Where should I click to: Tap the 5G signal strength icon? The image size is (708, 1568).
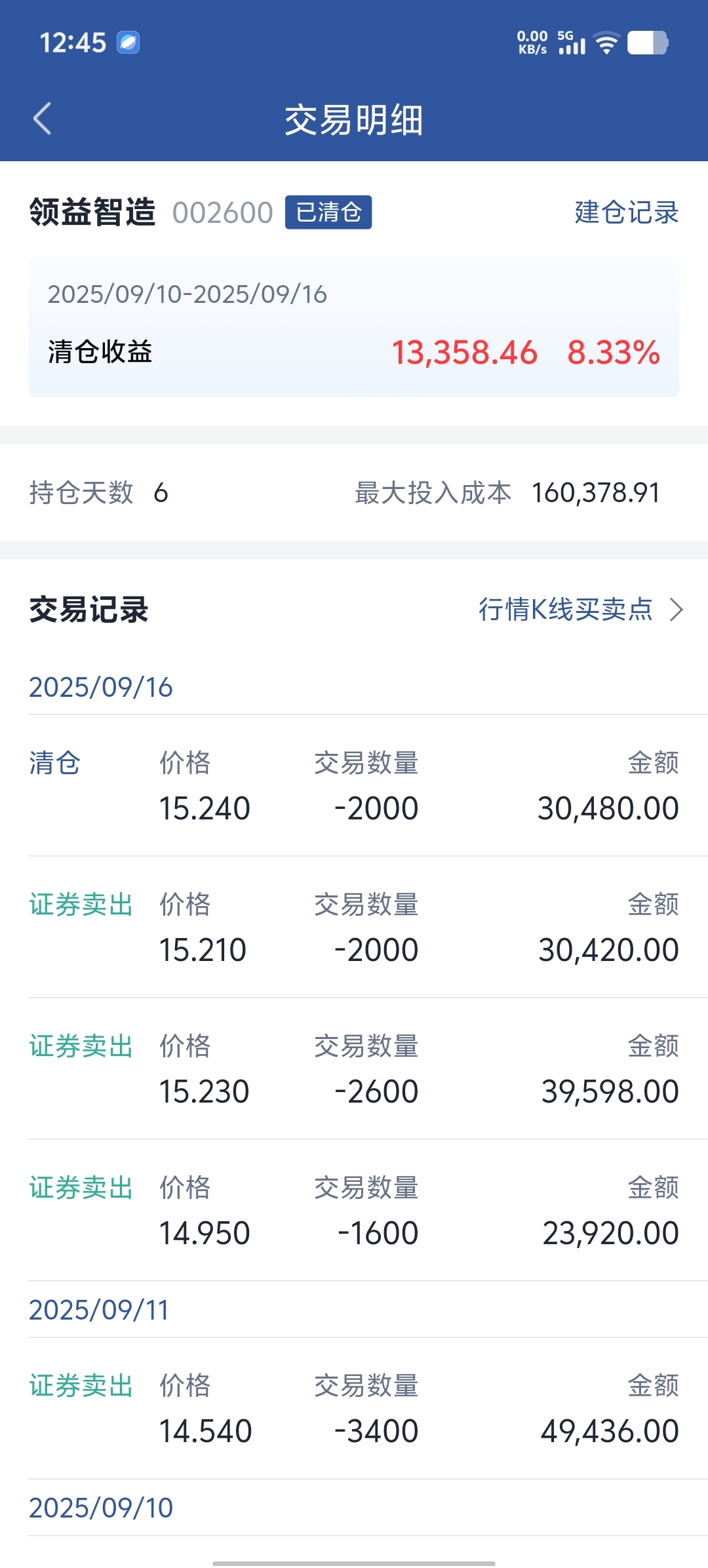point(572,43)
